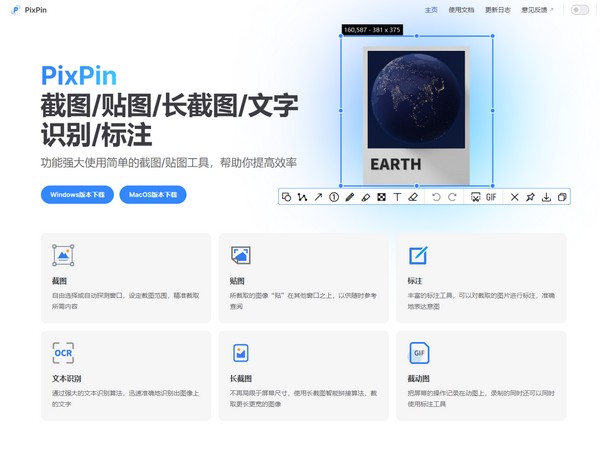The image size is (600, 476).
Task: Open the 主页 nav item
Action: (x=431, y=10)
